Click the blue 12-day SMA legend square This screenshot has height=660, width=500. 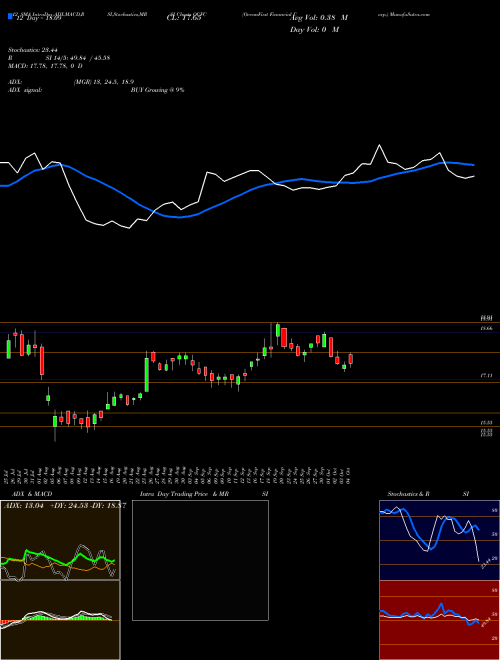pyautogui.click(x=10, y=16)
